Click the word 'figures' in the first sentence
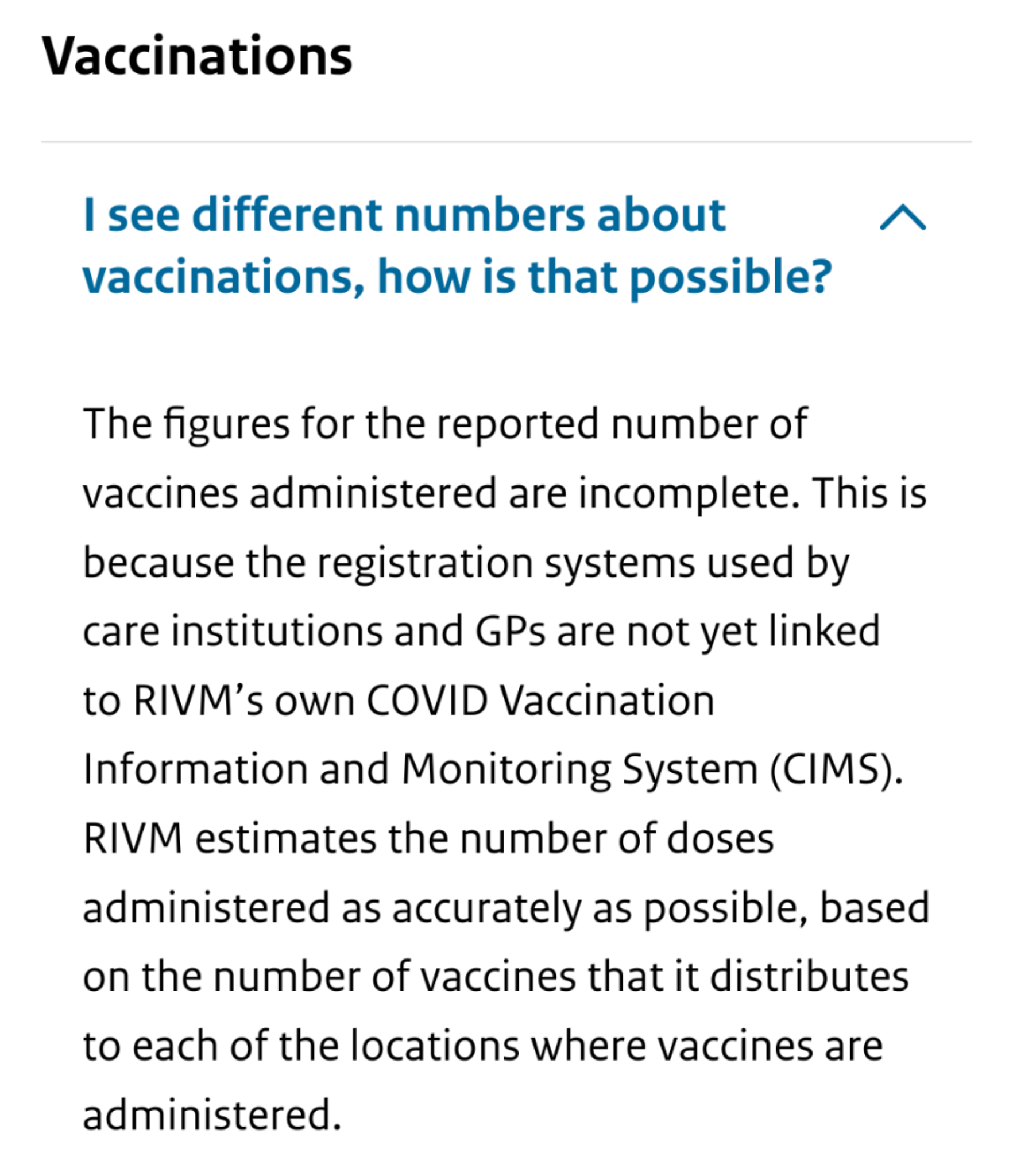This screenshot has width=1013, height=1176. 226,425
